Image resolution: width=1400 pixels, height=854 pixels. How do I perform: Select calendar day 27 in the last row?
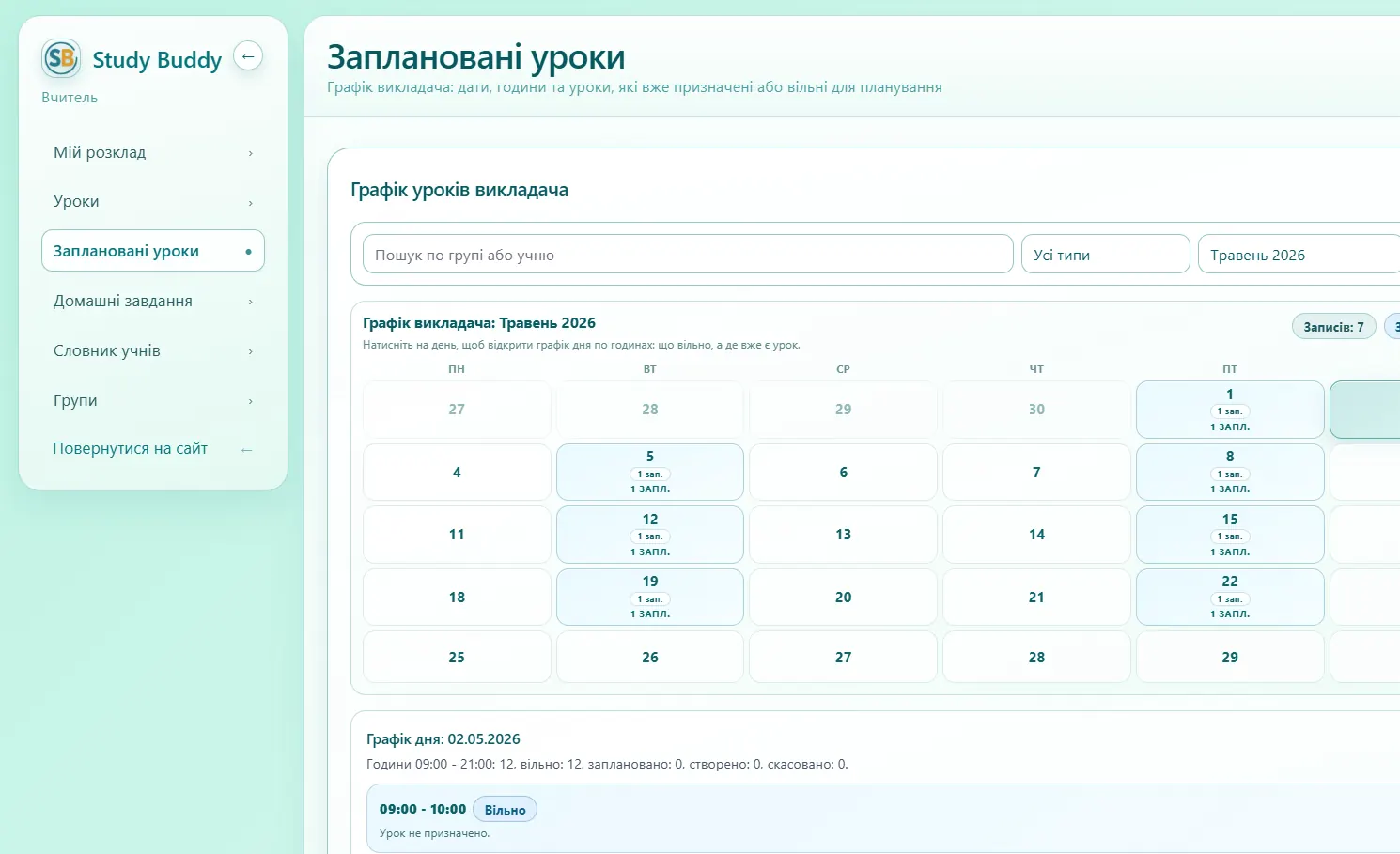(844, 657)
